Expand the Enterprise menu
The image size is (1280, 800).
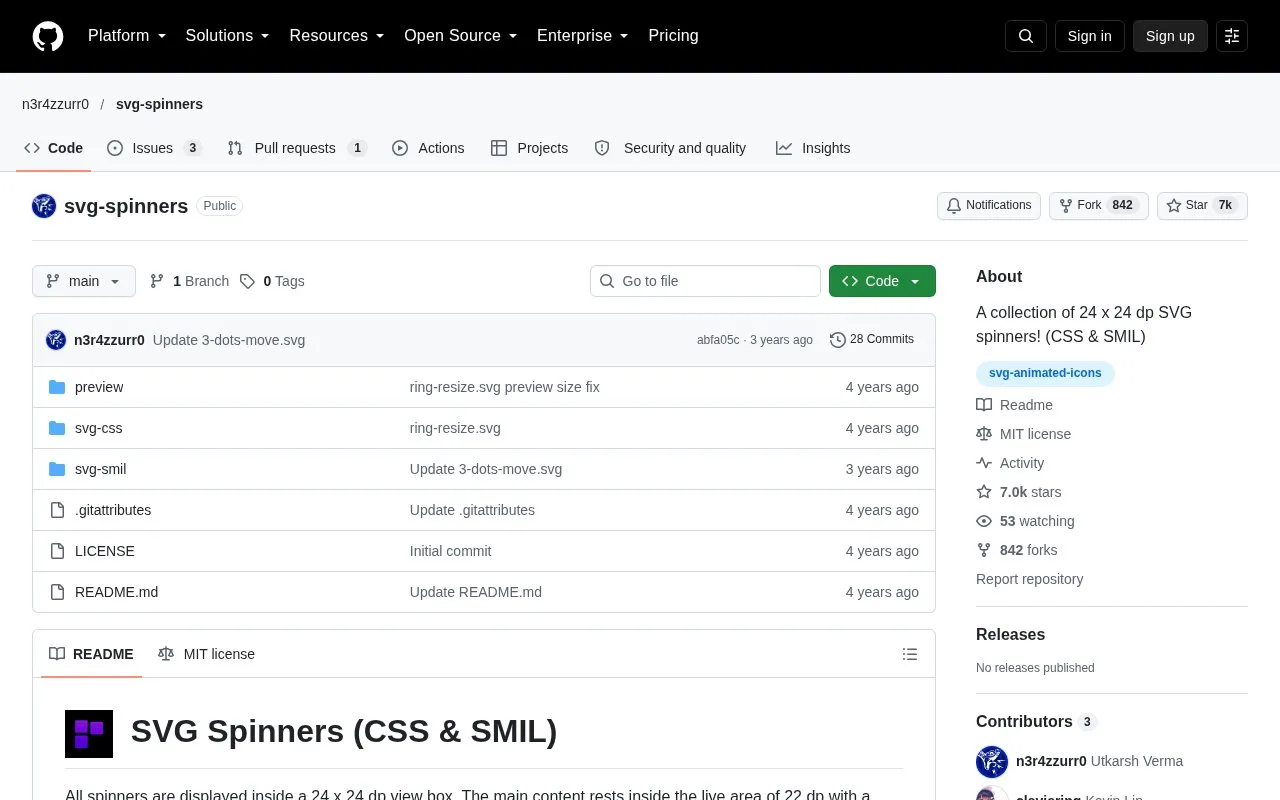point(583,36)
